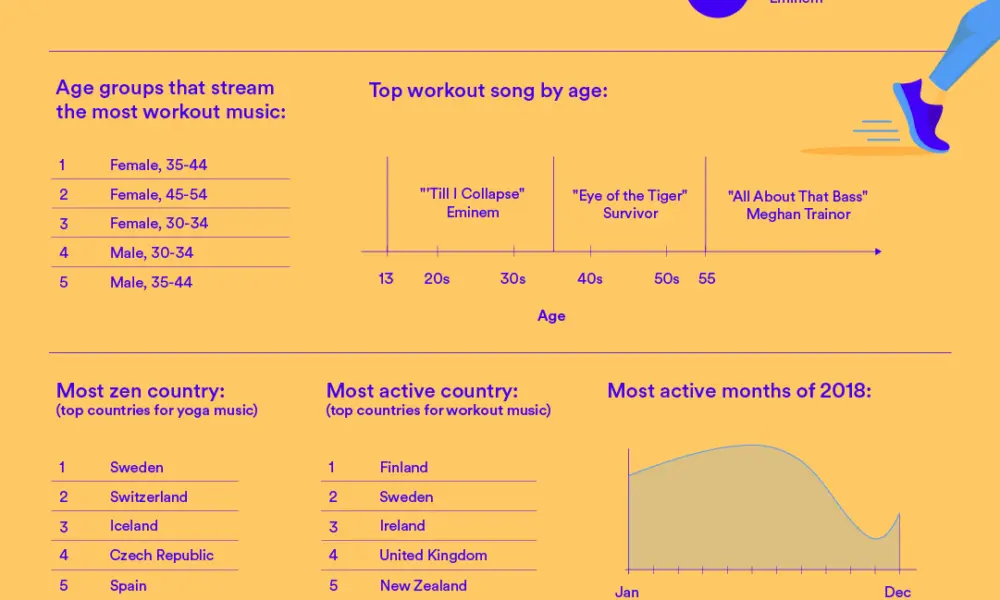Select Sweden in Most zen country list
1000x600 pixels.
[x=136, y=467]
